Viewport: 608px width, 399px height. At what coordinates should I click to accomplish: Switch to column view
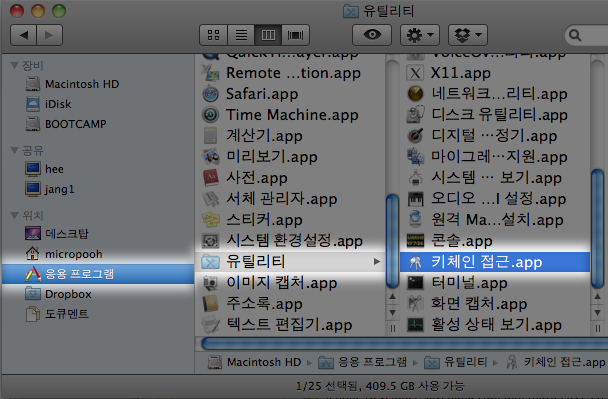click(268, 35)
